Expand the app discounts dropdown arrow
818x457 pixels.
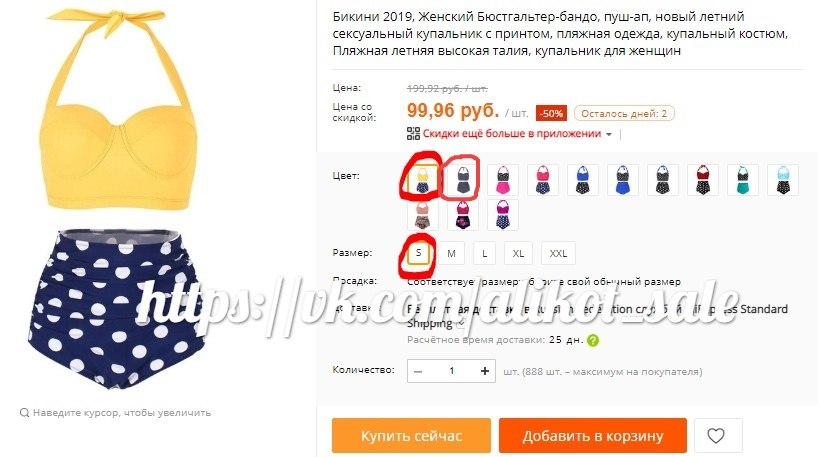(608, 134)
